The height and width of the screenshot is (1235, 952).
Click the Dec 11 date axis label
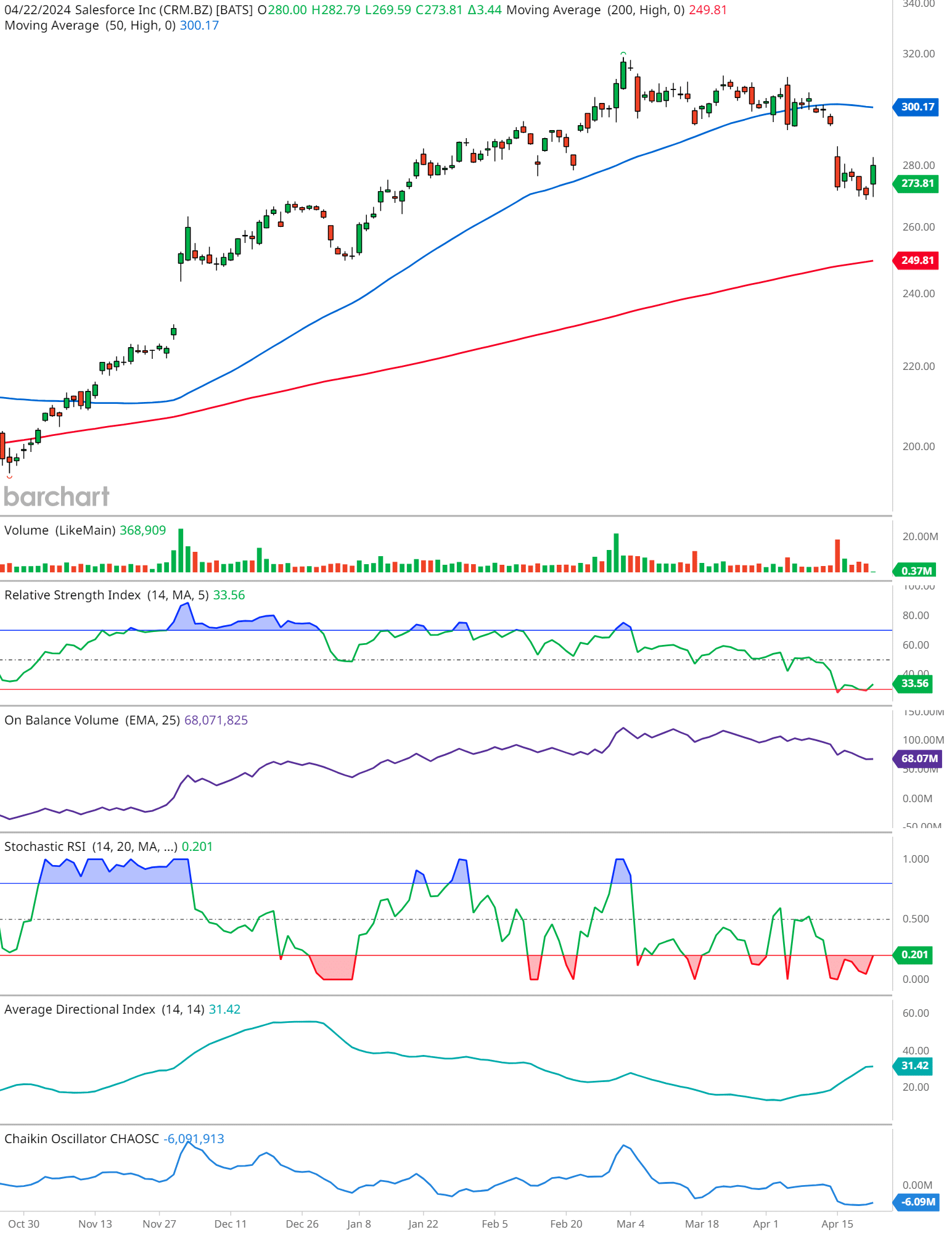click(x=231, y=1224)
